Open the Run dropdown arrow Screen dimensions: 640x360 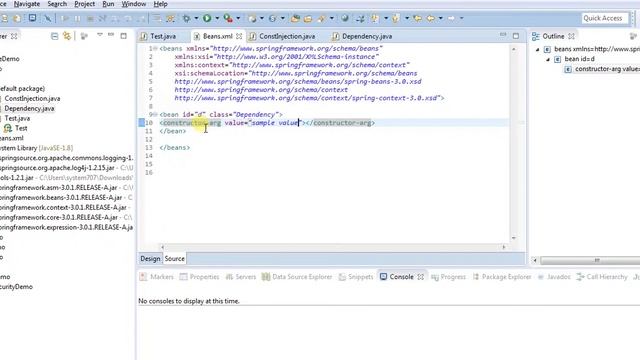[x=217, y=18]
